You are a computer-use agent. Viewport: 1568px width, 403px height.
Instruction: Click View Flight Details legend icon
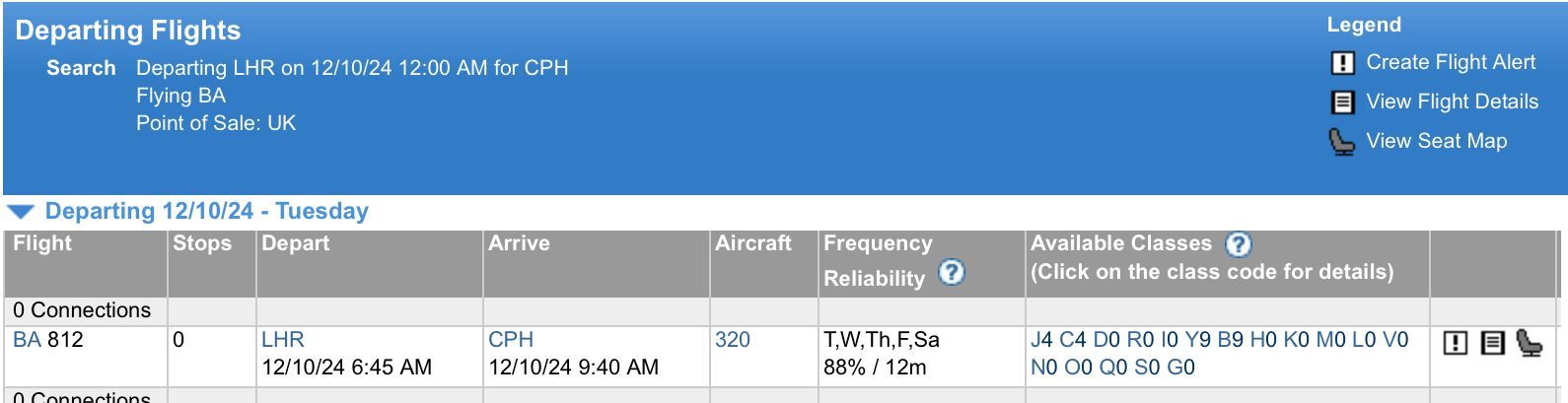pos(1343,102)
